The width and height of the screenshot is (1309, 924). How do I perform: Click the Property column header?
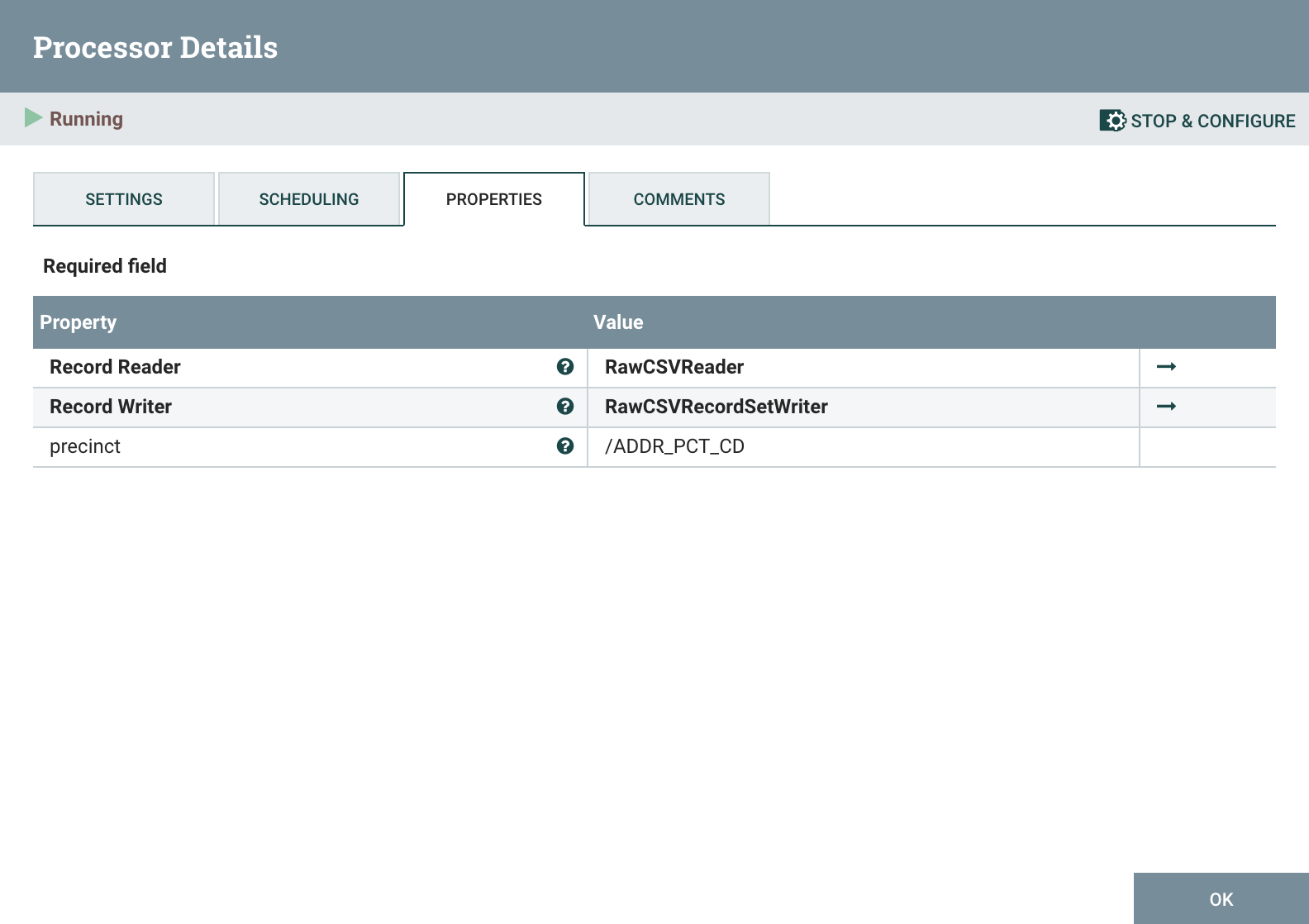tap(79, 322)
